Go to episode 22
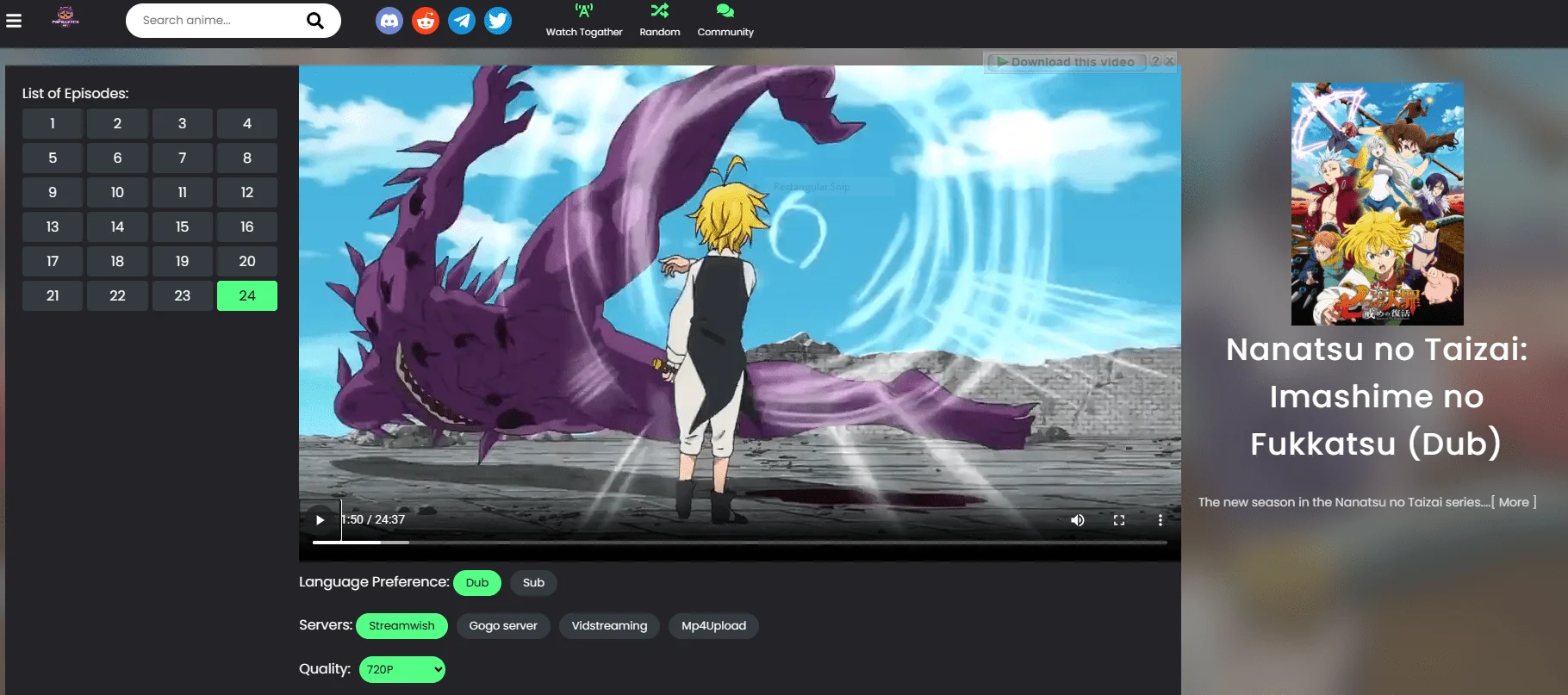Viewport: 1568px width, 695px height. [117, 296]
